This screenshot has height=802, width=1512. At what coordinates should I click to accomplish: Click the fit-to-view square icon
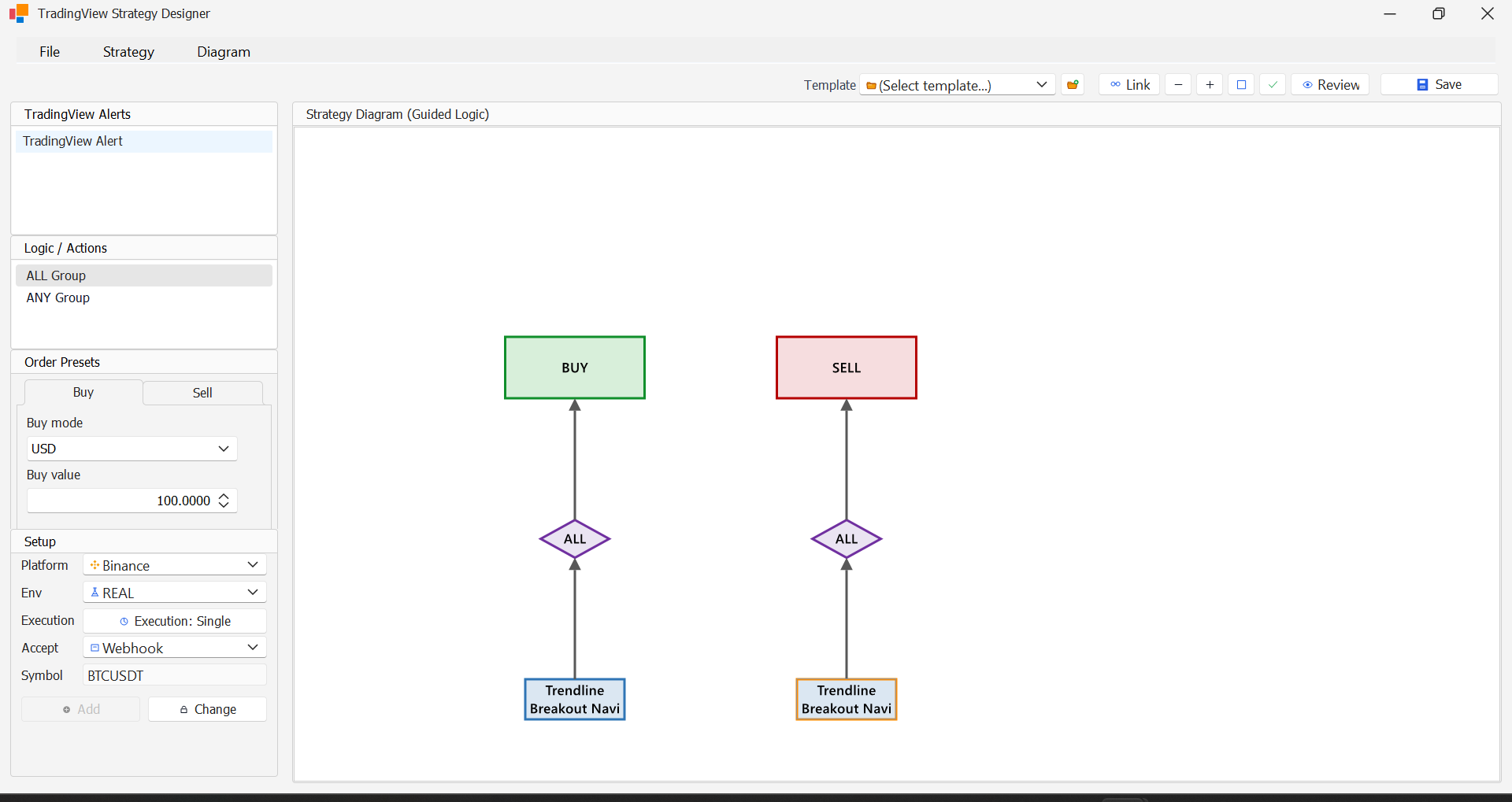click(x=1241, y=85)
